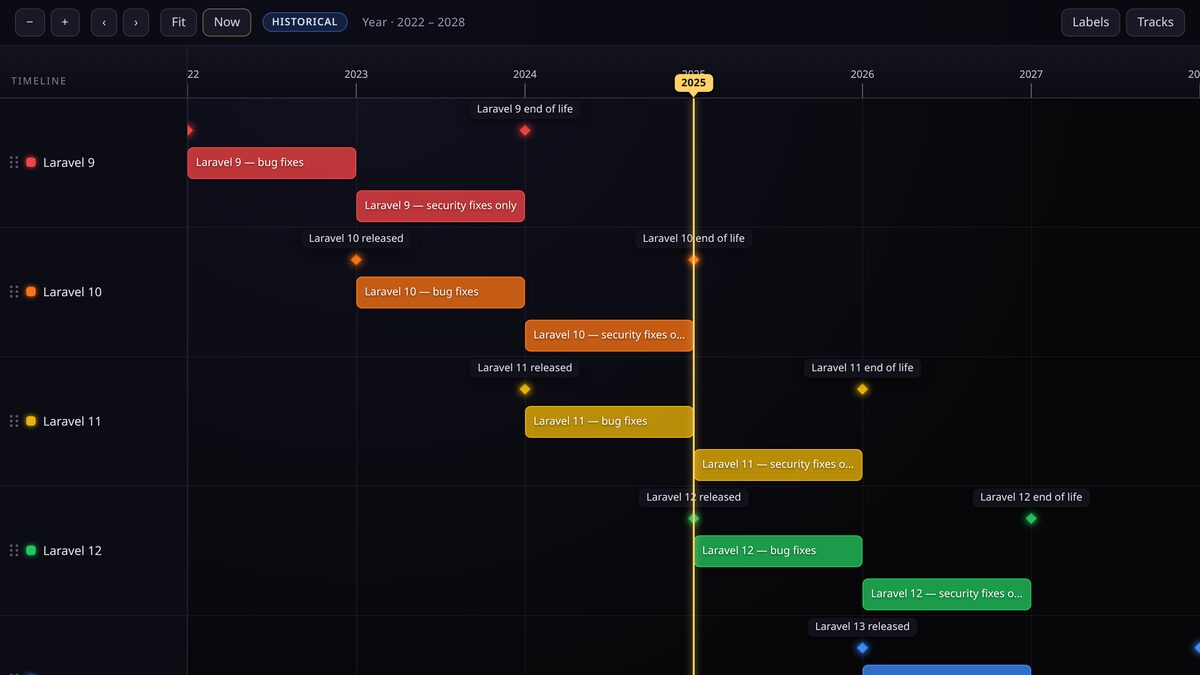1200x675 pixels.
Task: Click the Year · 2022 – 2028 range text
Action: [413, 22]
